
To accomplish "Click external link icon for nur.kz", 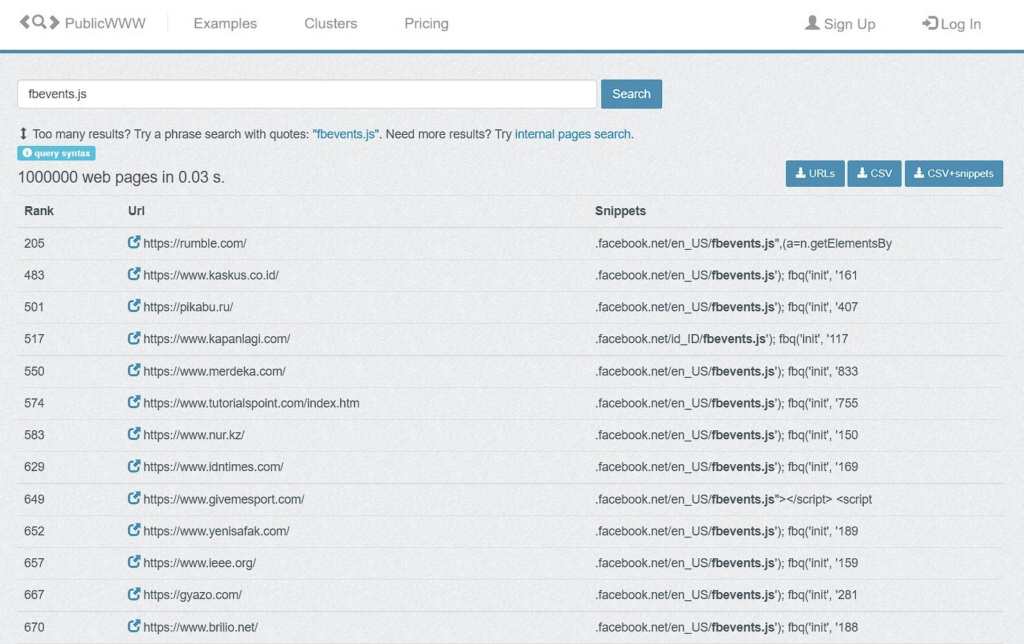I will click(x=134, y=435).
